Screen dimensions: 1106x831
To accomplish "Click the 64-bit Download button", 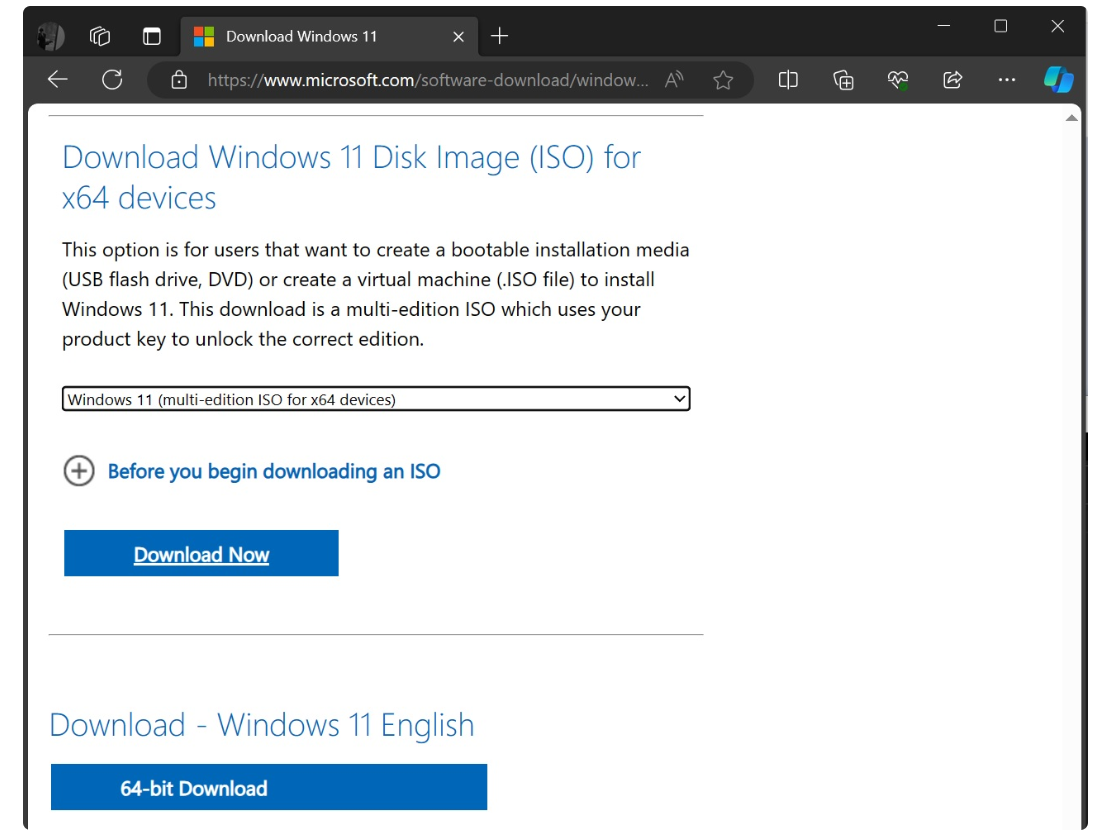I will coord(269,787).
